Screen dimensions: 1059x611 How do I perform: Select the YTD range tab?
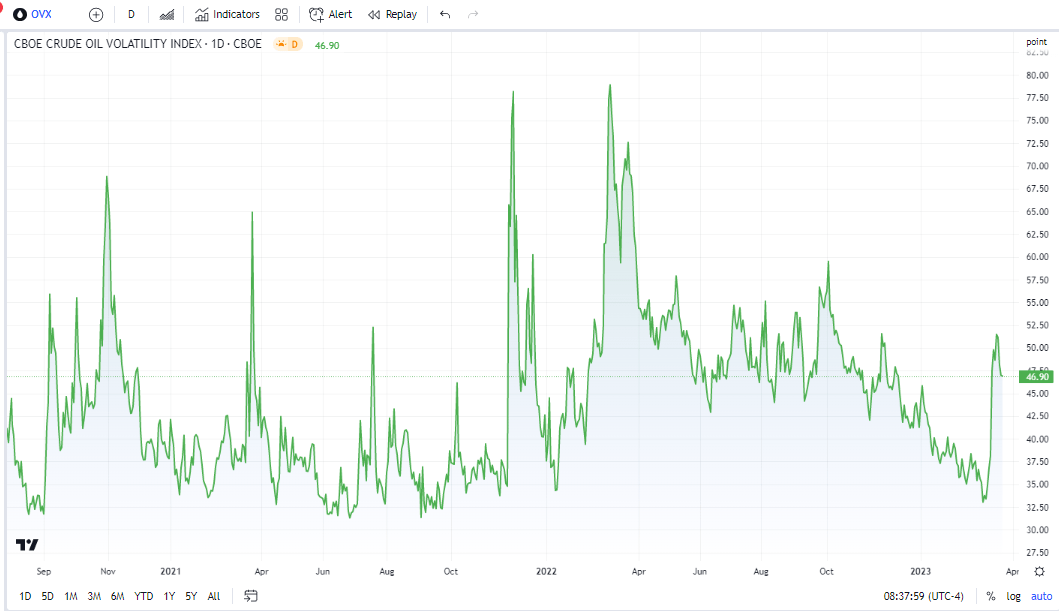click(x=142, y=595)
